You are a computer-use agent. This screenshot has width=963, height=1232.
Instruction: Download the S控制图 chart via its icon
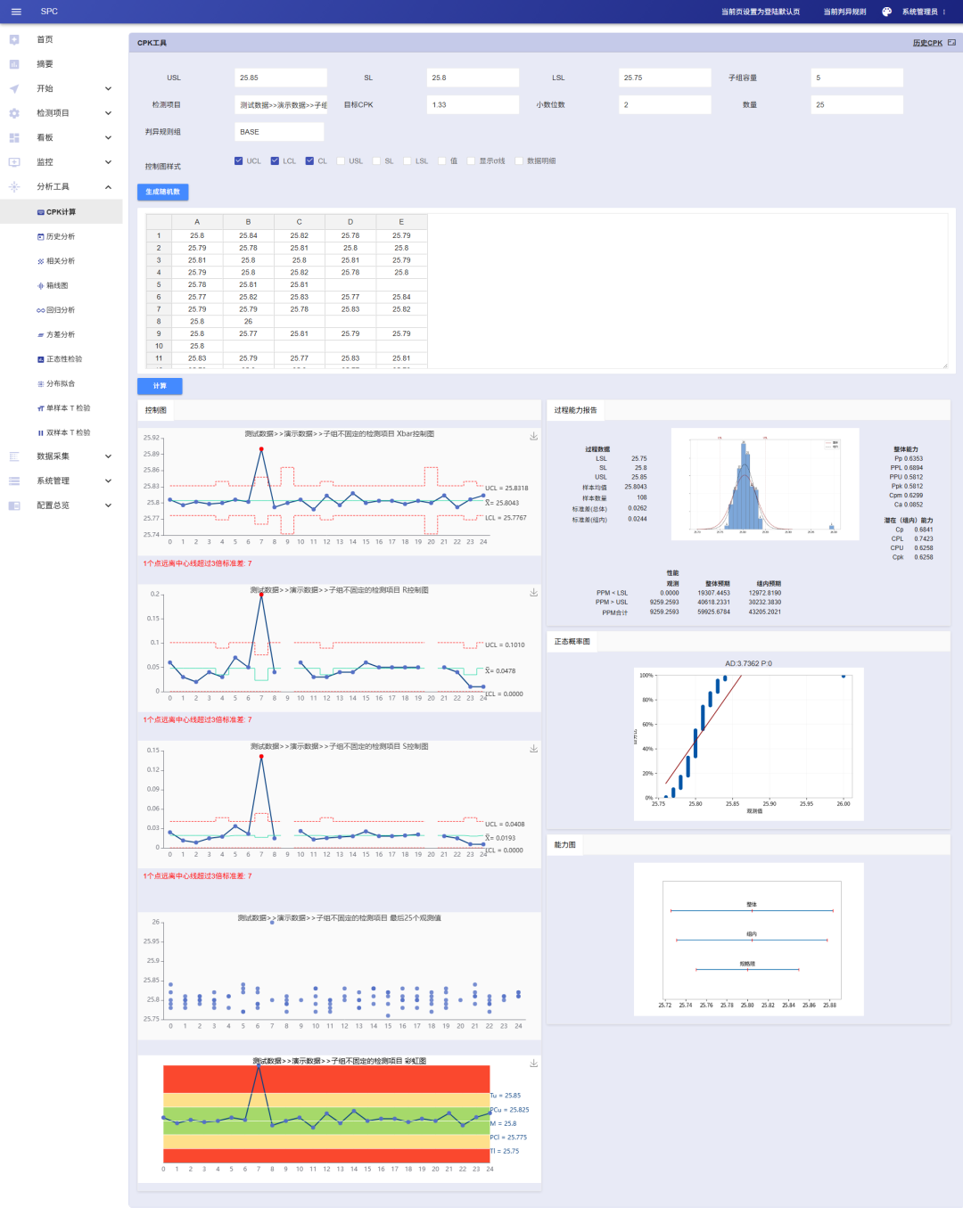(x=533, y=749)
